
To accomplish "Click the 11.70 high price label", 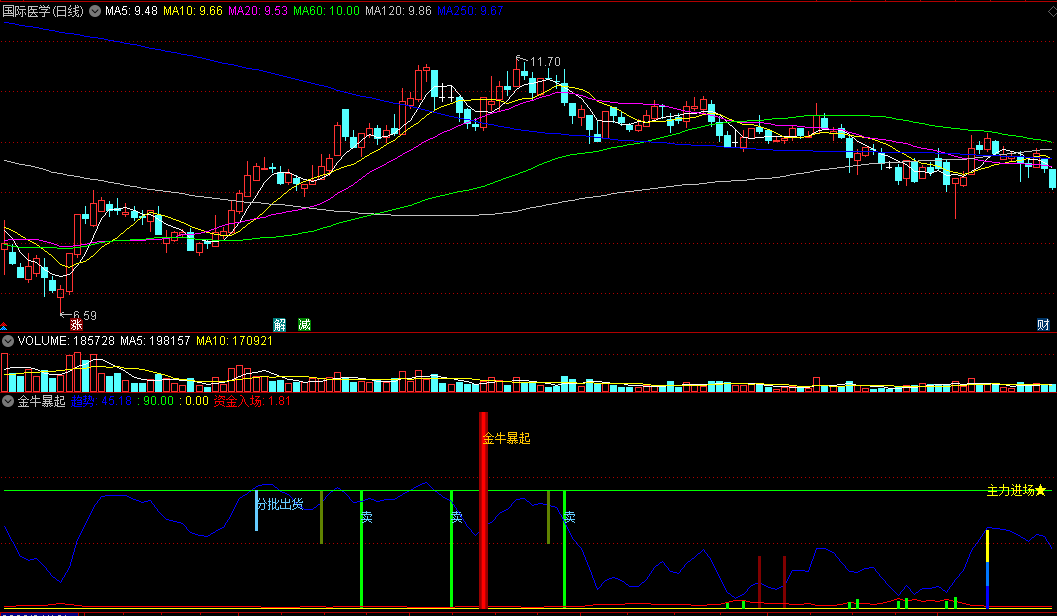I will tap(545, 62).
